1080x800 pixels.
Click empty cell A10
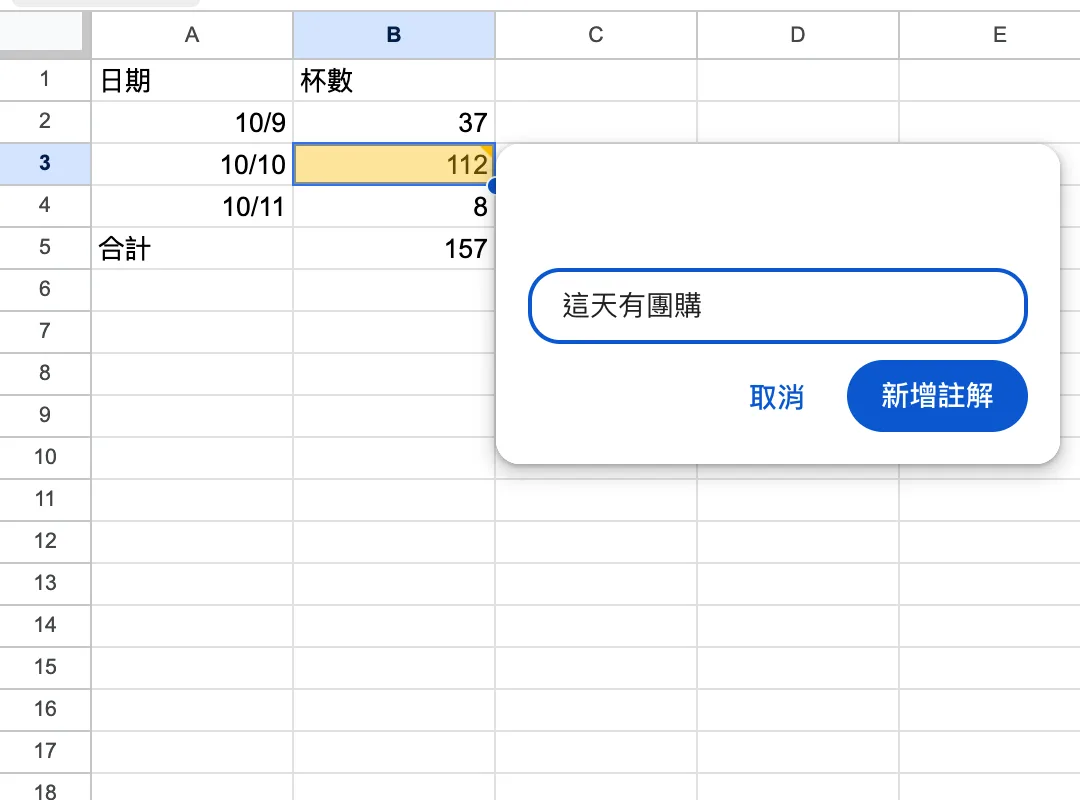(x=191, y=458)
